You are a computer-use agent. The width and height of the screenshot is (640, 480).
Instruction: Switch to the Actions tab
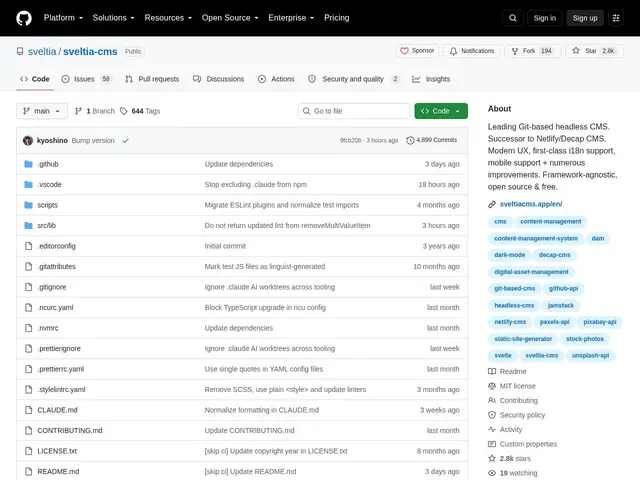276,79
